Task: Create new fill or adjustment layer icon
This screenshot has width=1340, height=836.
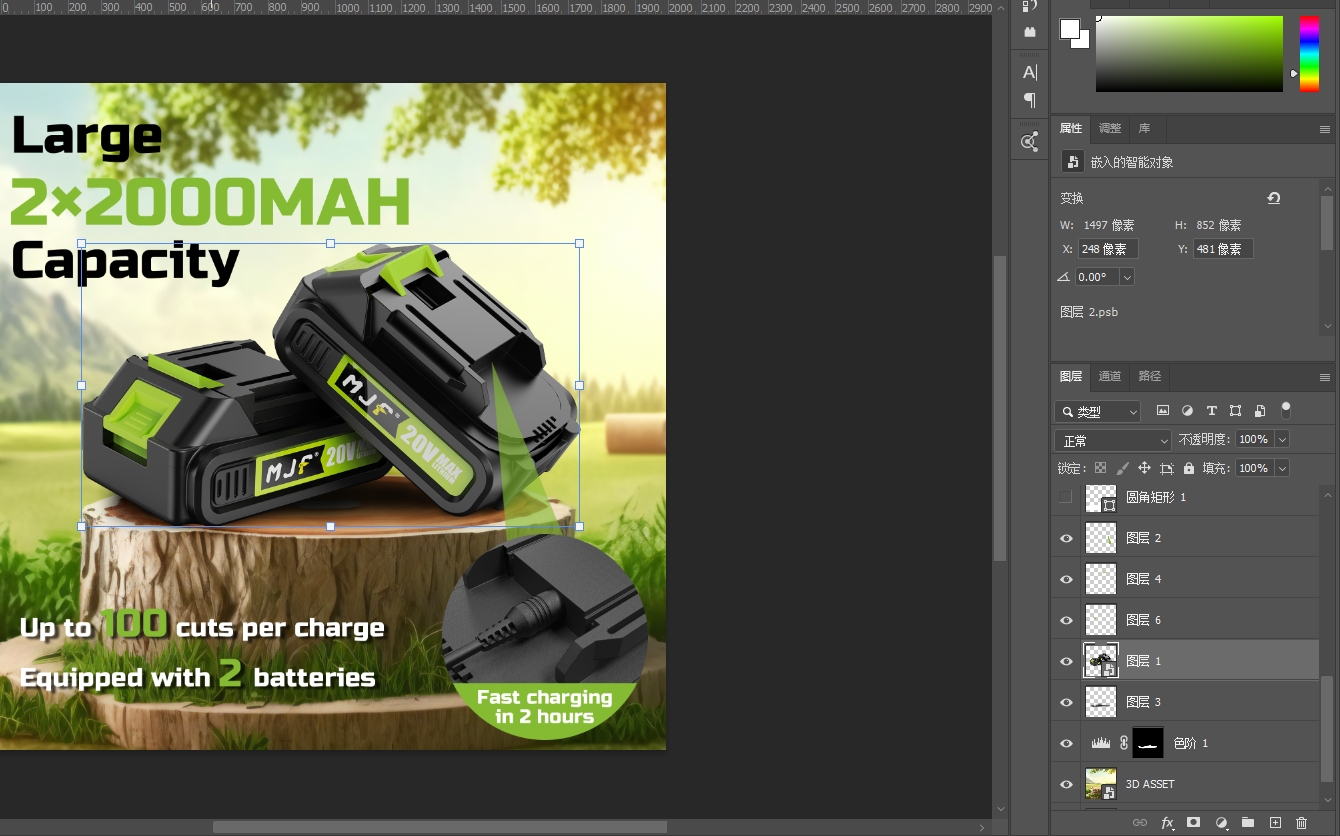Action: point(1221,823)
